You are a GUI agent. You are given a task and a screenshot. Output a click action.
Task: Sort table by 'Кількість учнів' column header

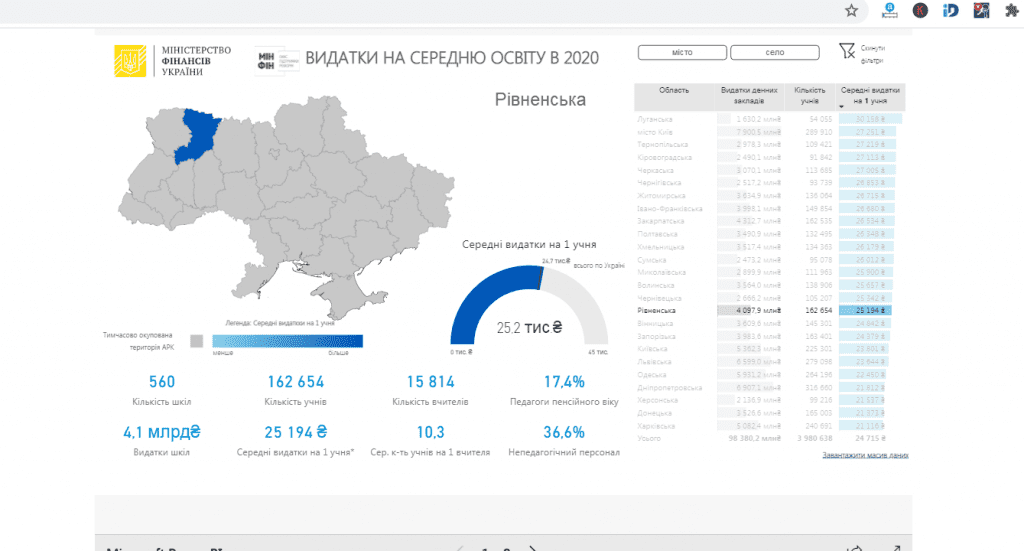pyautogui.click(x=811, y=95)
